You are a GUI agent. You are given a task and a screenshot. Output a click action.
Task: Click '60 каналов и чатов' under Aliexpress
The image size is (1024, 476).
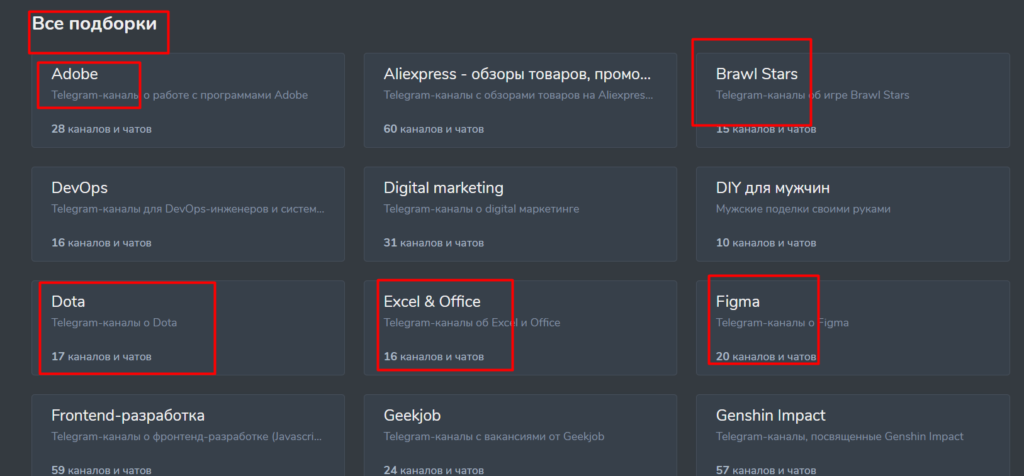(x=434, y=129)
